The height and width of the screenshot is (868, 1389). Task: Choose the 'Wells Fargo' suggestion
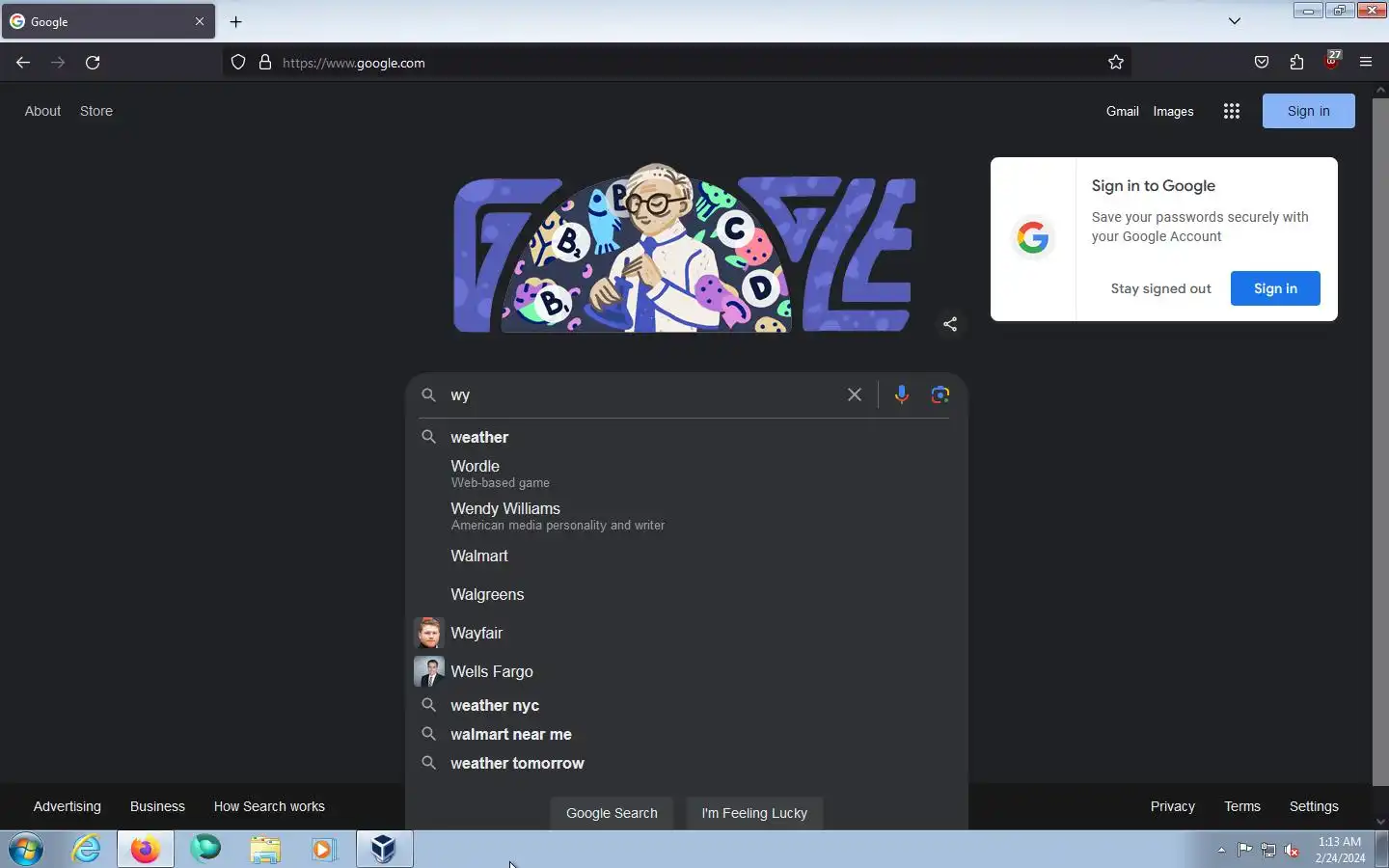tap(686, 671)
